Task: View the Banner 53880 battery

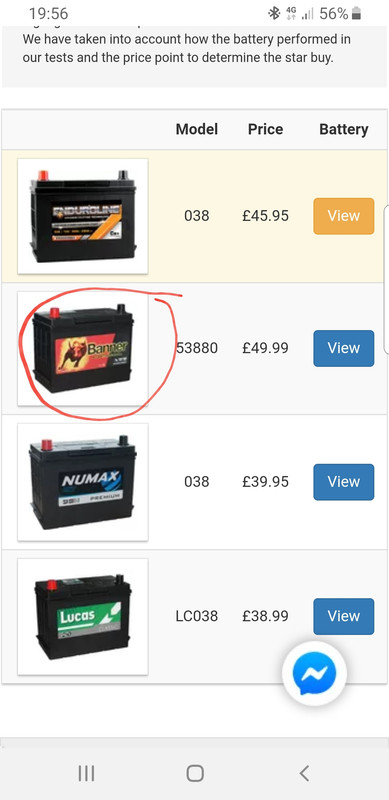Action: [344, 348]
